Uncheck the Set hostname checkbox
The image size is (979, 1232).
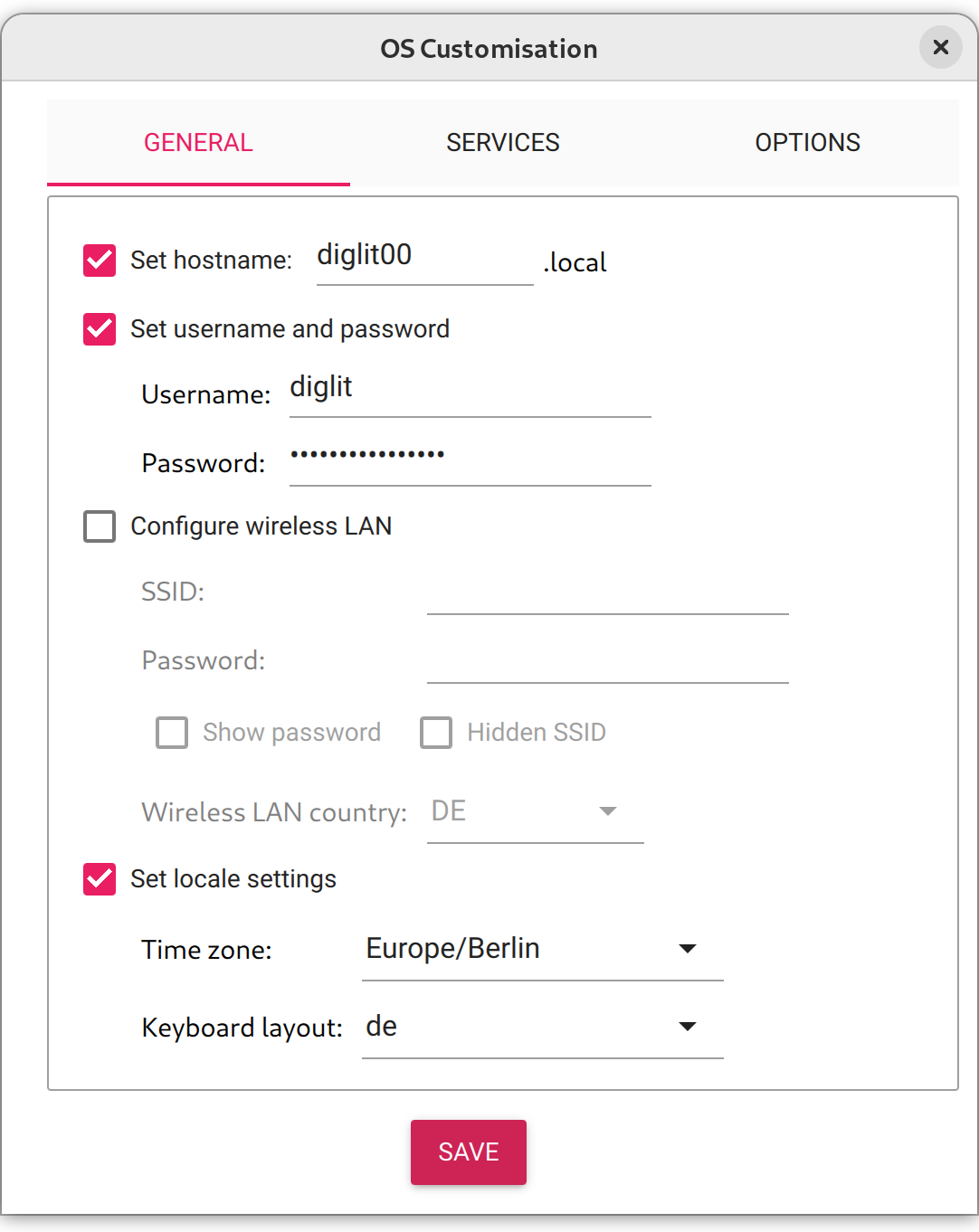[x=100, y=261]
